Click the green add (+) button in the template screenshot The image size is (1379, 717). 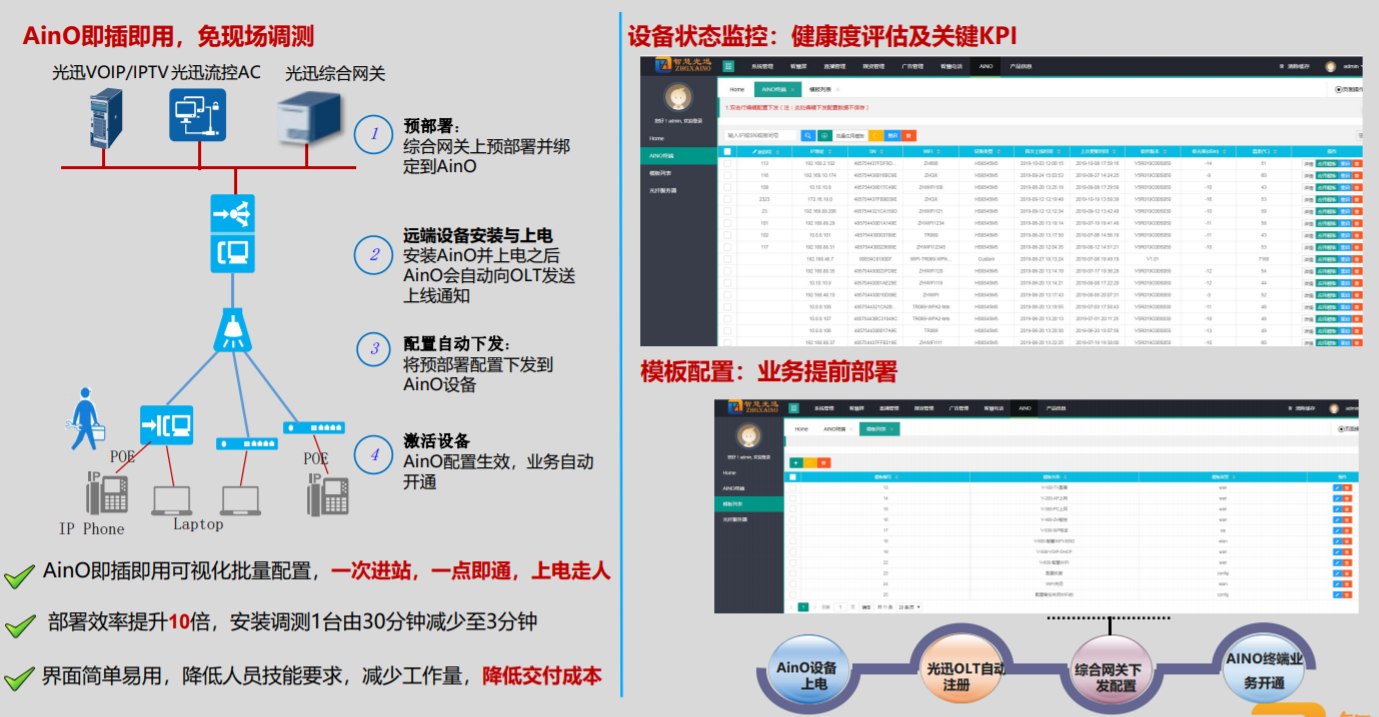click(x=796, y=462)
